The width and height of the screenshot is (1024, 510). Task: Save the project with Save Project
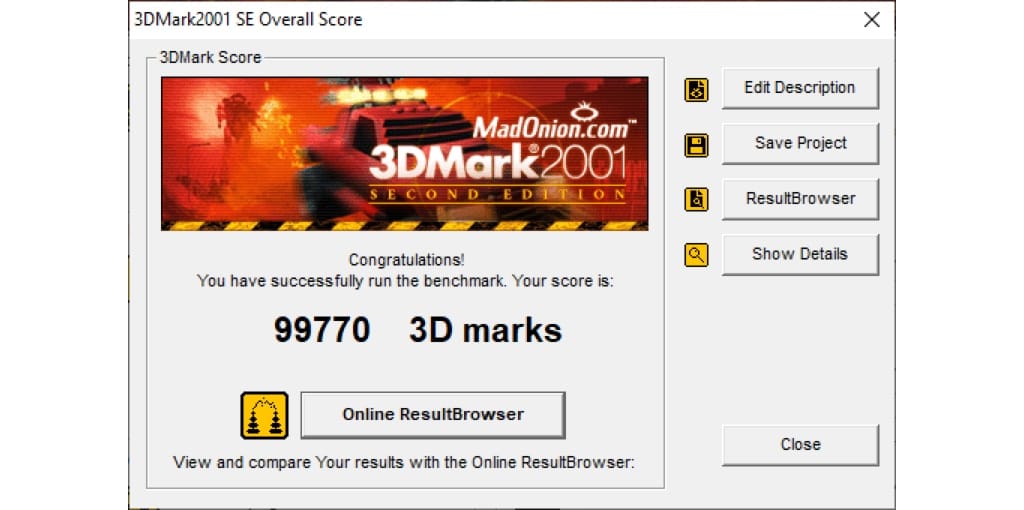[800, 144]
